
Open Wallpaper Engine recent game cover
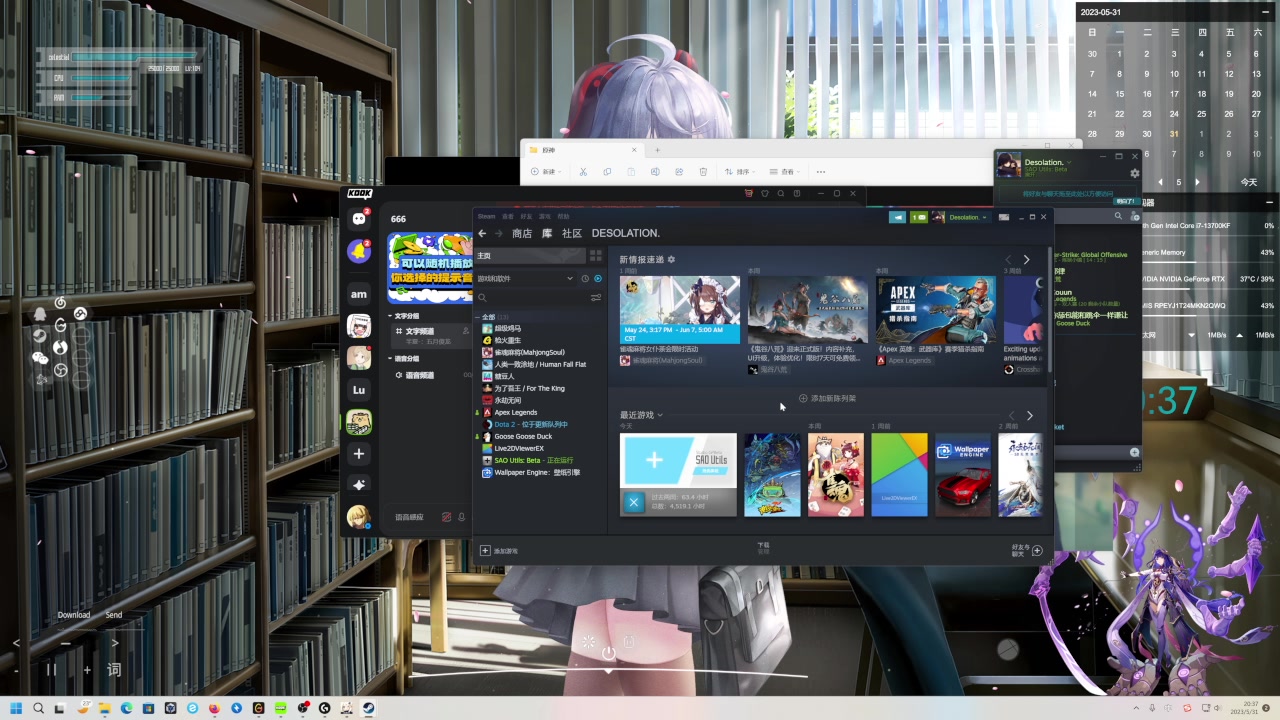pyautogui.click(x=963, y=475)
